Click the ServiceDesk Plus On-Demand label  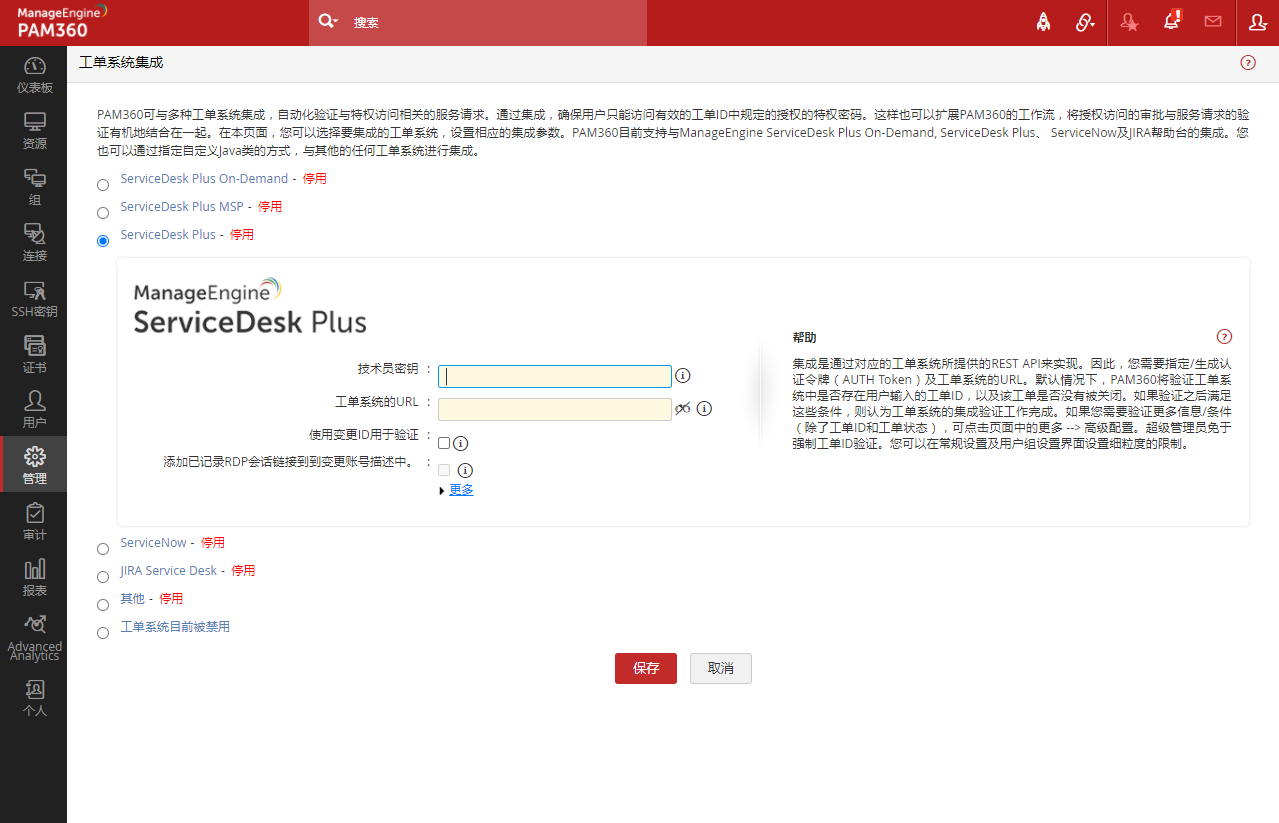tap(204, 179)
